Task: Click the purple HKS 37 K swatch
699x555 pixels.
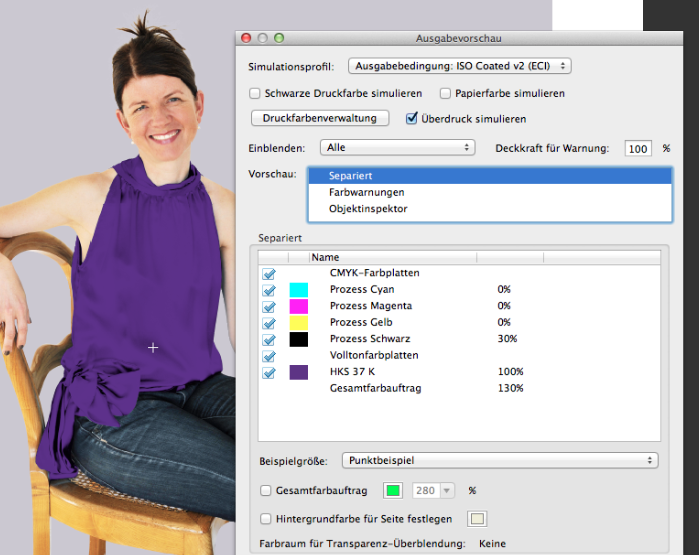Action: (299, 372)
